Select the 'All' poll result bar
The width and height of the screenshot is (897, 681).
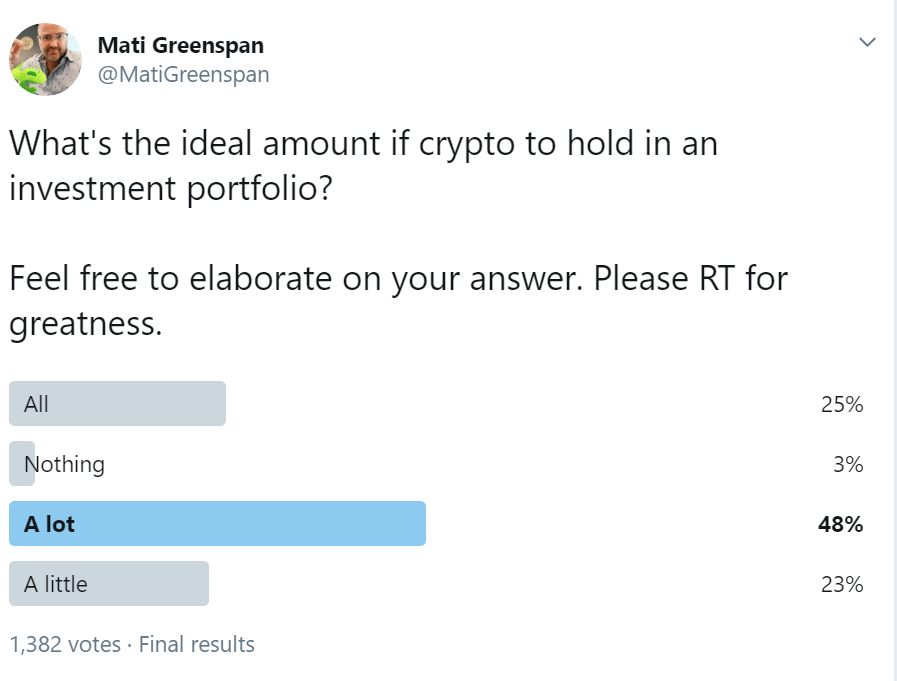point(117,403)
